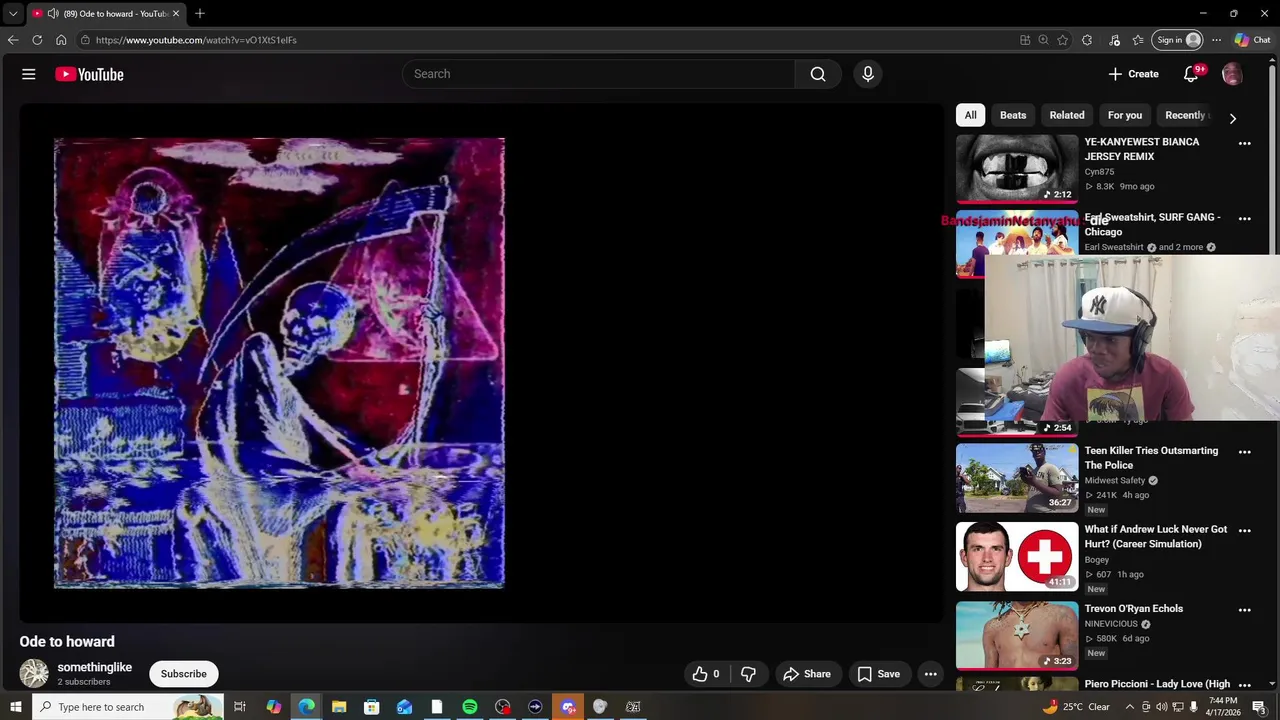Screen dimensions: 1280x720
Task: Save the video to a playlist
Action: 879,674
